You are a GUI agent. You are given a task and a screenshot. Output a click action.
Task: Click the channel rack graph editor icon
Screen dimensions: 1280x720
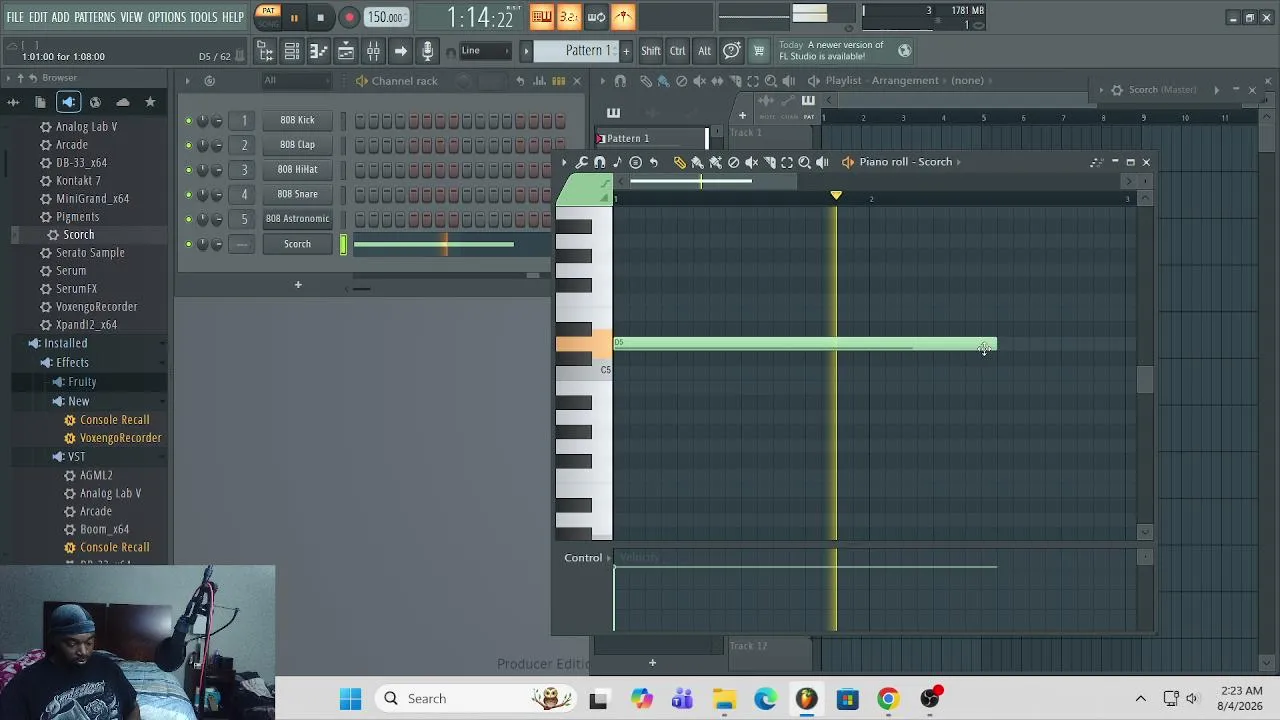(539, 81)
